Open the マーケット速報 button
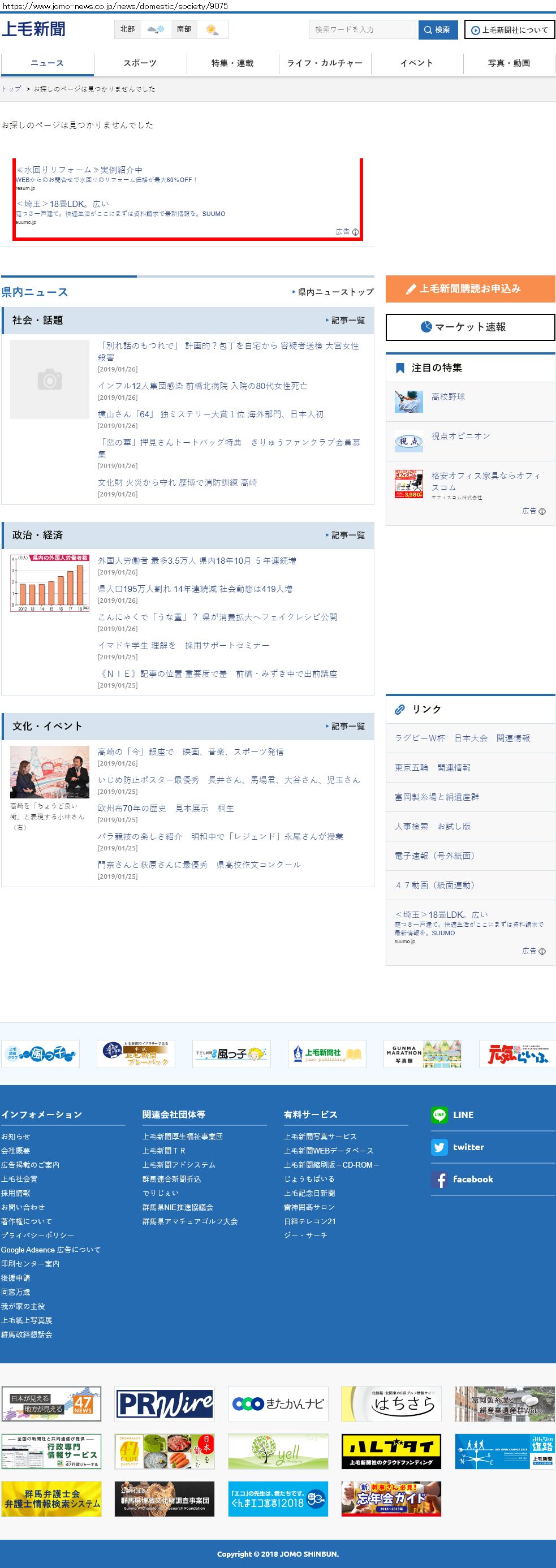The height and width of the screenshot is (1568, 556). pyautogui.click(x=470, y=327)
